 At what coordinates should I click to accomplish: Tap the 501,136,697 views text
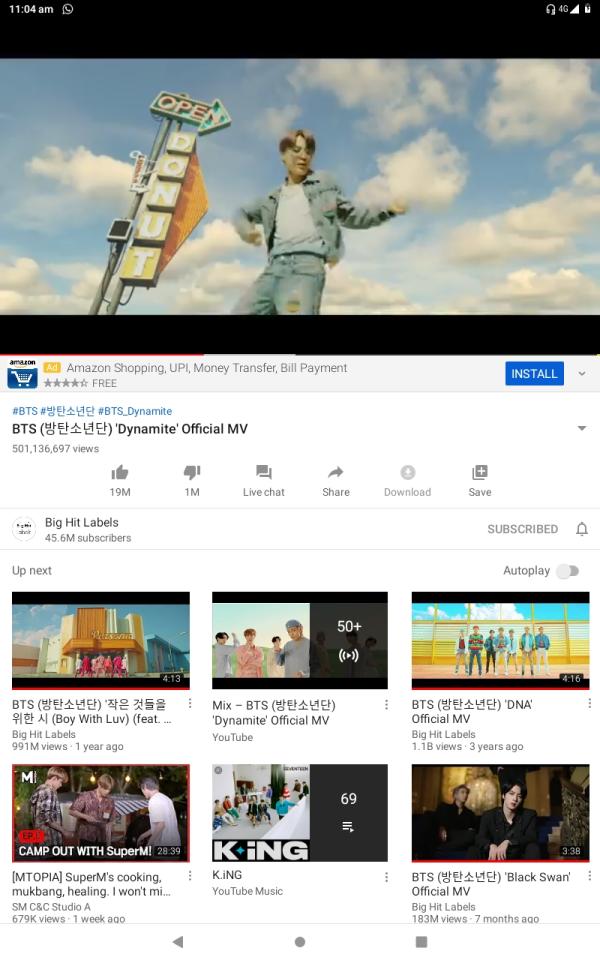click(56, 449)
